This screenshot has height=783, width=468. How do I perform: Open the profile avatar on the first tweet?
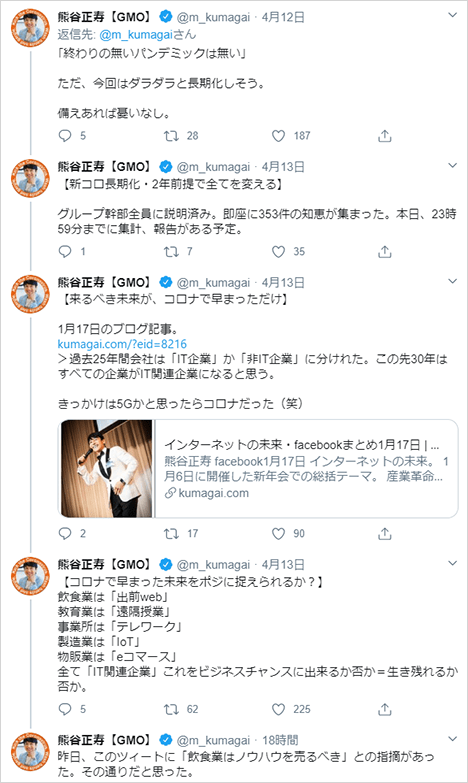(30, 28)
